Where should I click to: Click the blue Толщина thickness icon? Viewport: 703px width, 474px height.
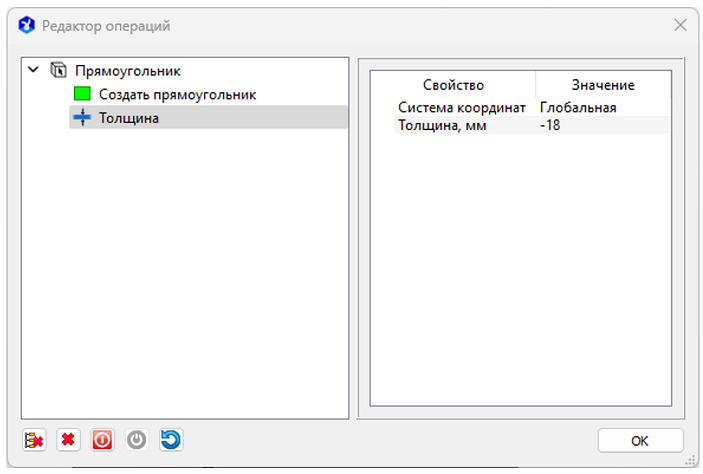click(x=82, y=118)
